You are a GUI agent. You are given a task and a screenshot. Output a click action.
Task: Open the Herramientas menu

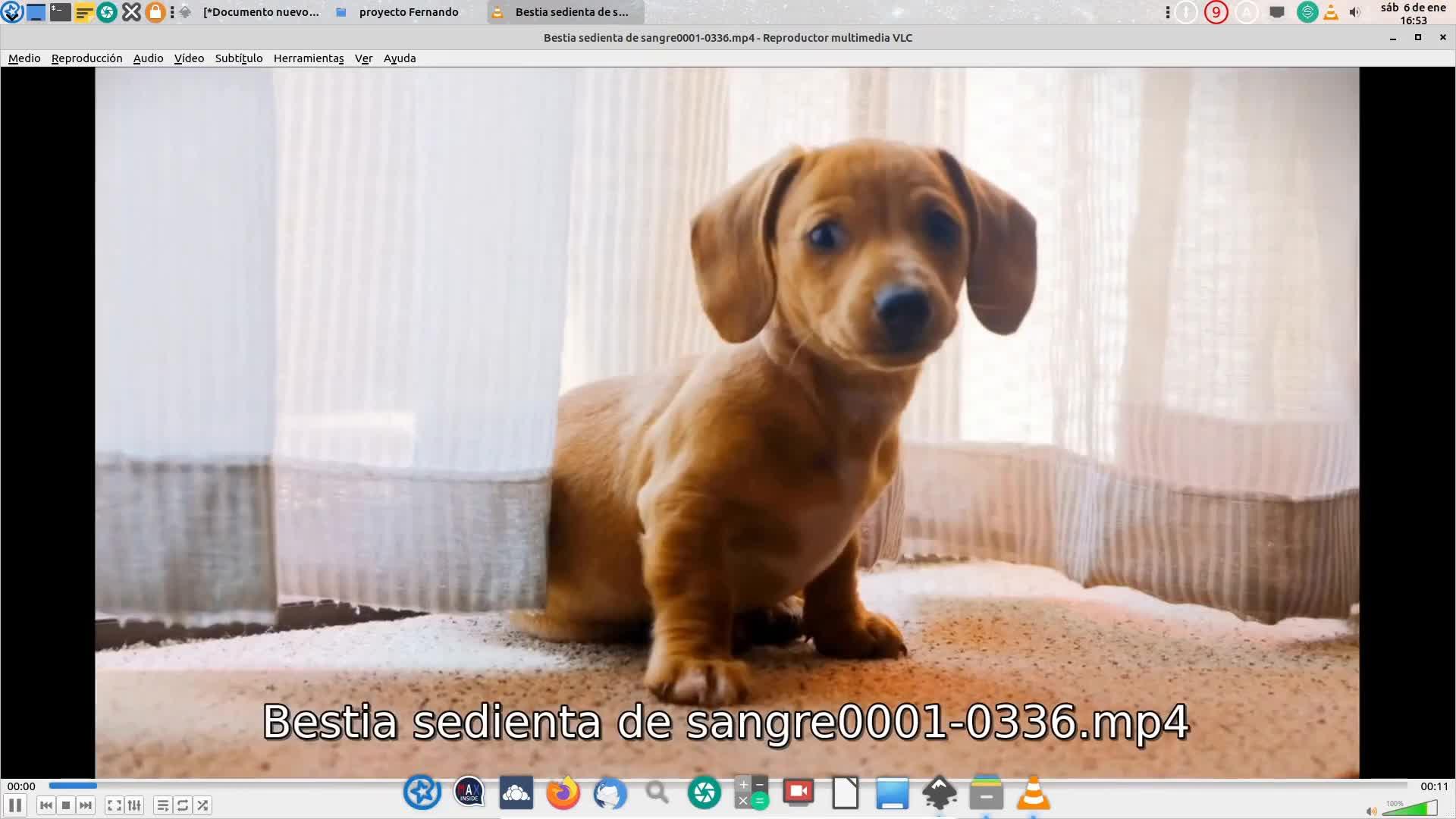pos(308,58)
